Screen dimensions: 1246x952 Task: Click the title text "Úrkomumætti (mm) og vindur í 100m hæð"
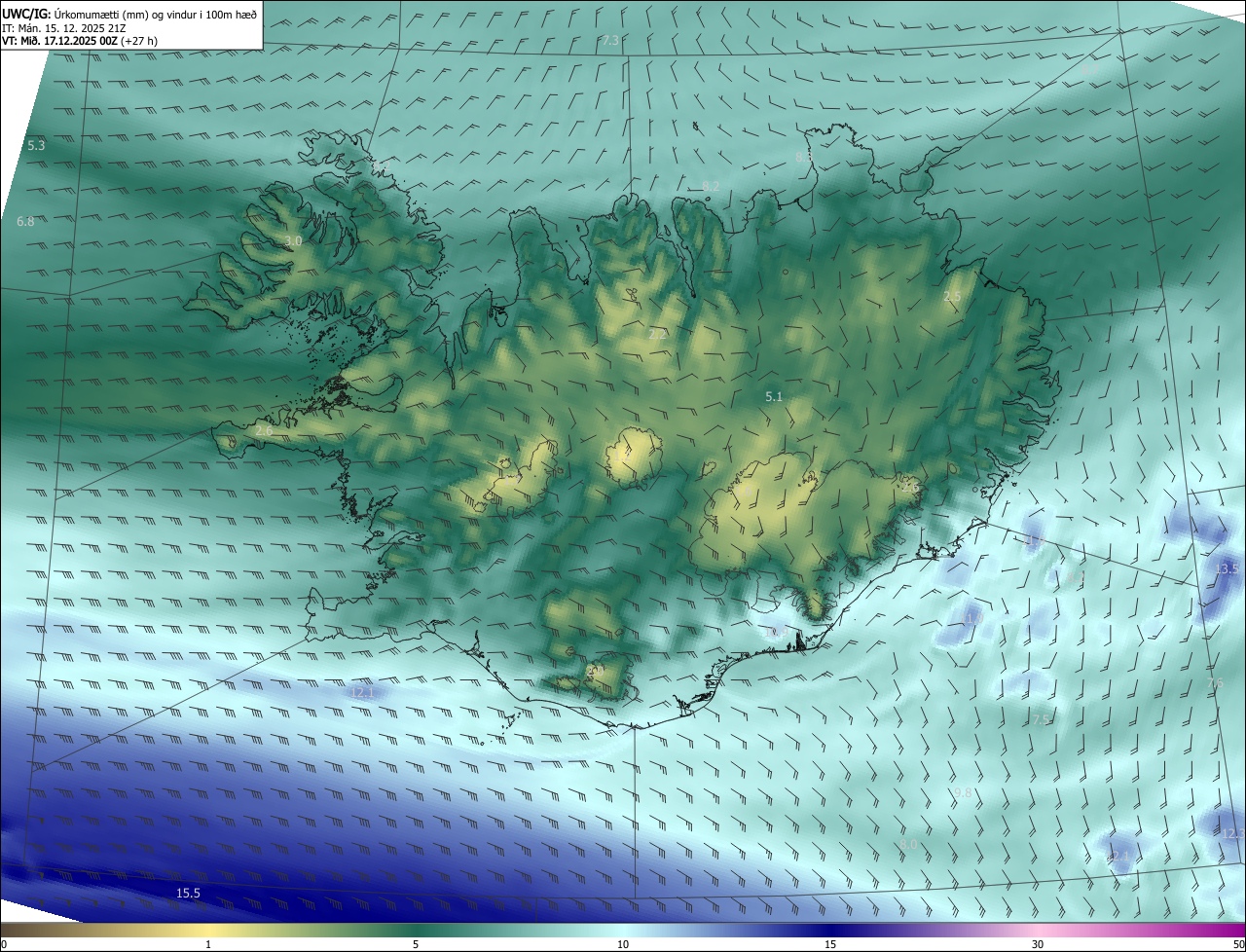[x=155, y=13]
